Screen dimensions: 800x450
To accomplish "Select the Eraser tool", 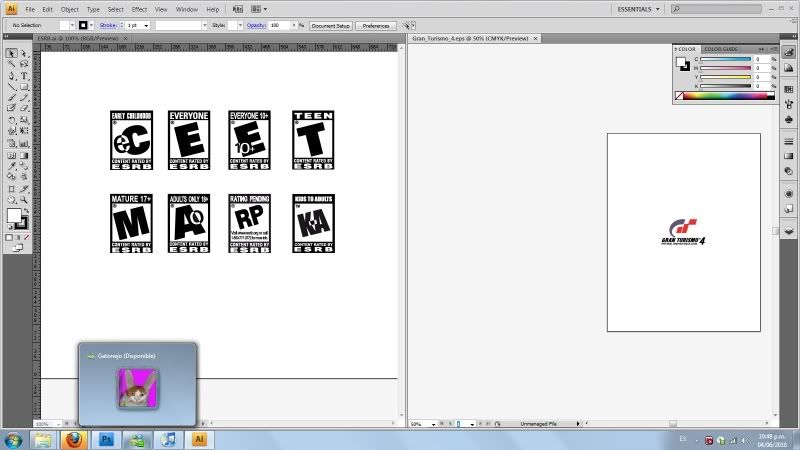I will tap(23, 108).
